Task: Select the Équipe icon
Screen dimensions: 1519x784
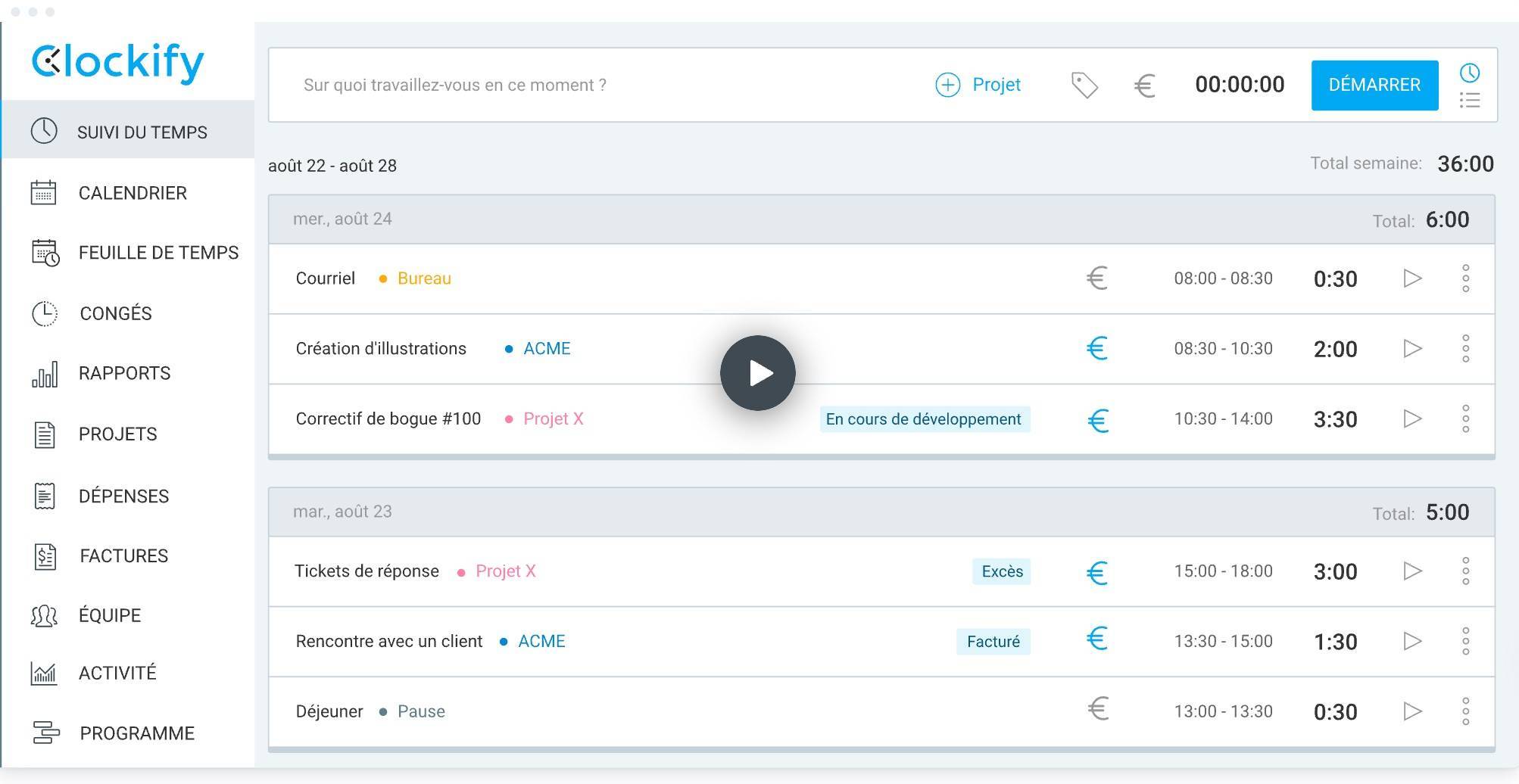Action: click(x=43, y=615)
